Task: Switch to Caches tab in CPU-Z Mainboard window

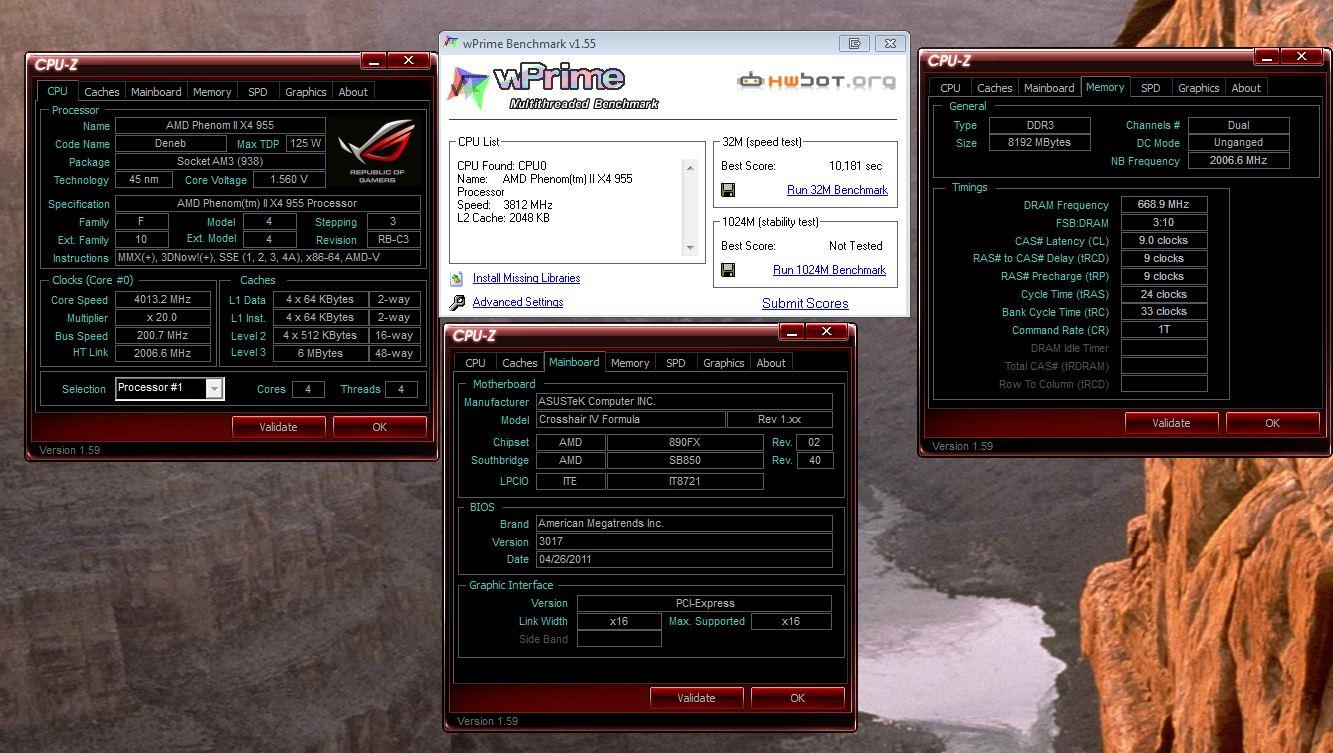Action: pyautogui.click(x=519, y=363)
